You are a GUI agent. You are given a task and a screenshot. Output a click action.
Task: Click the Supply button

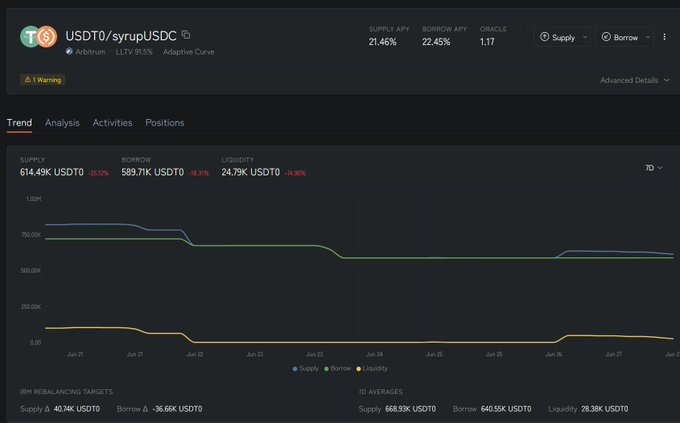(557, 37)
